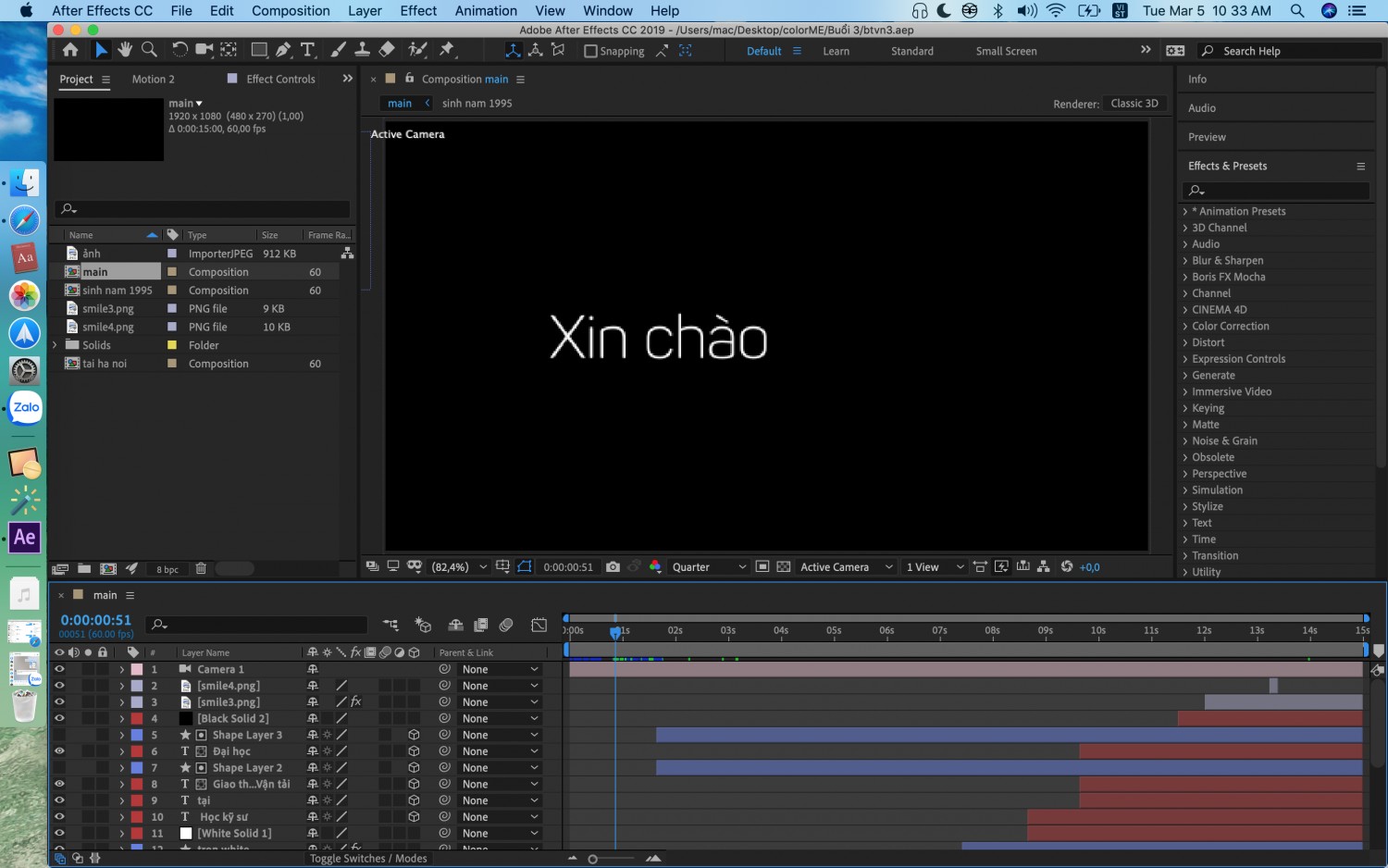Hide the Camera 1 layer
Viewport: 1388px width, 868px height.
(x=59, y=669)
